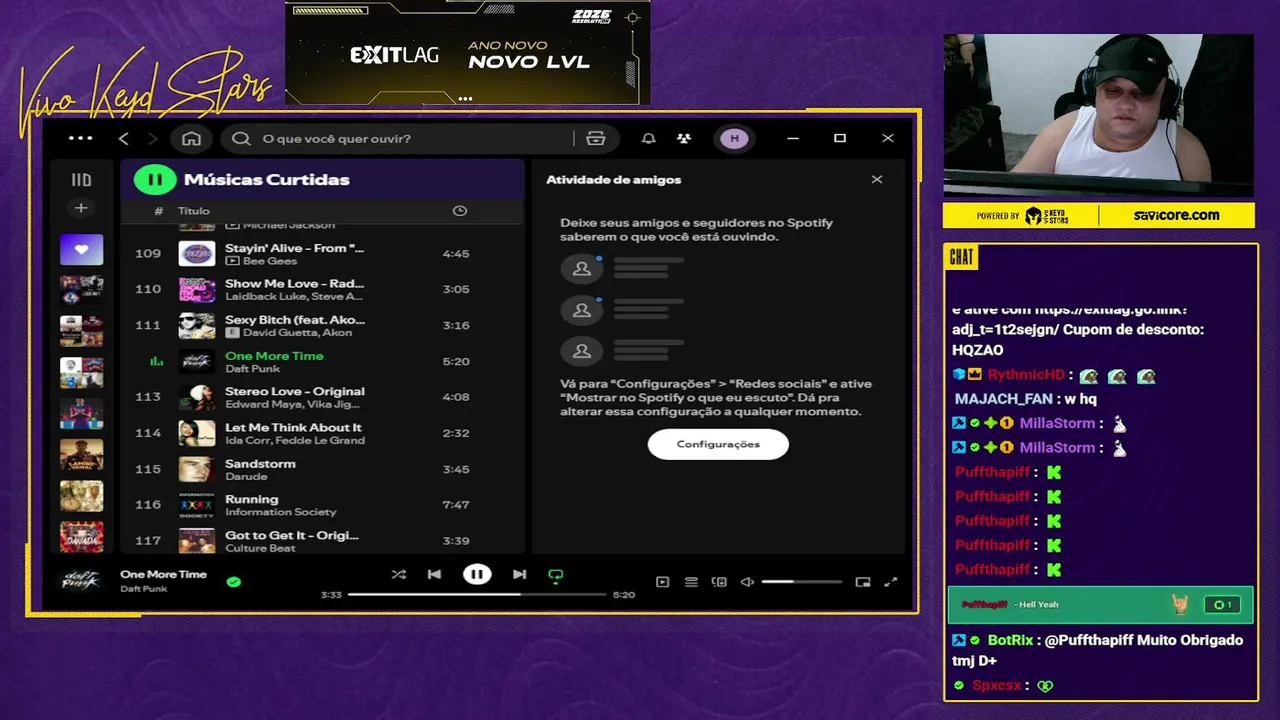Click the Músicas Curtidas title
Viewport: 1280px width, 720px height.
[267, 180]
